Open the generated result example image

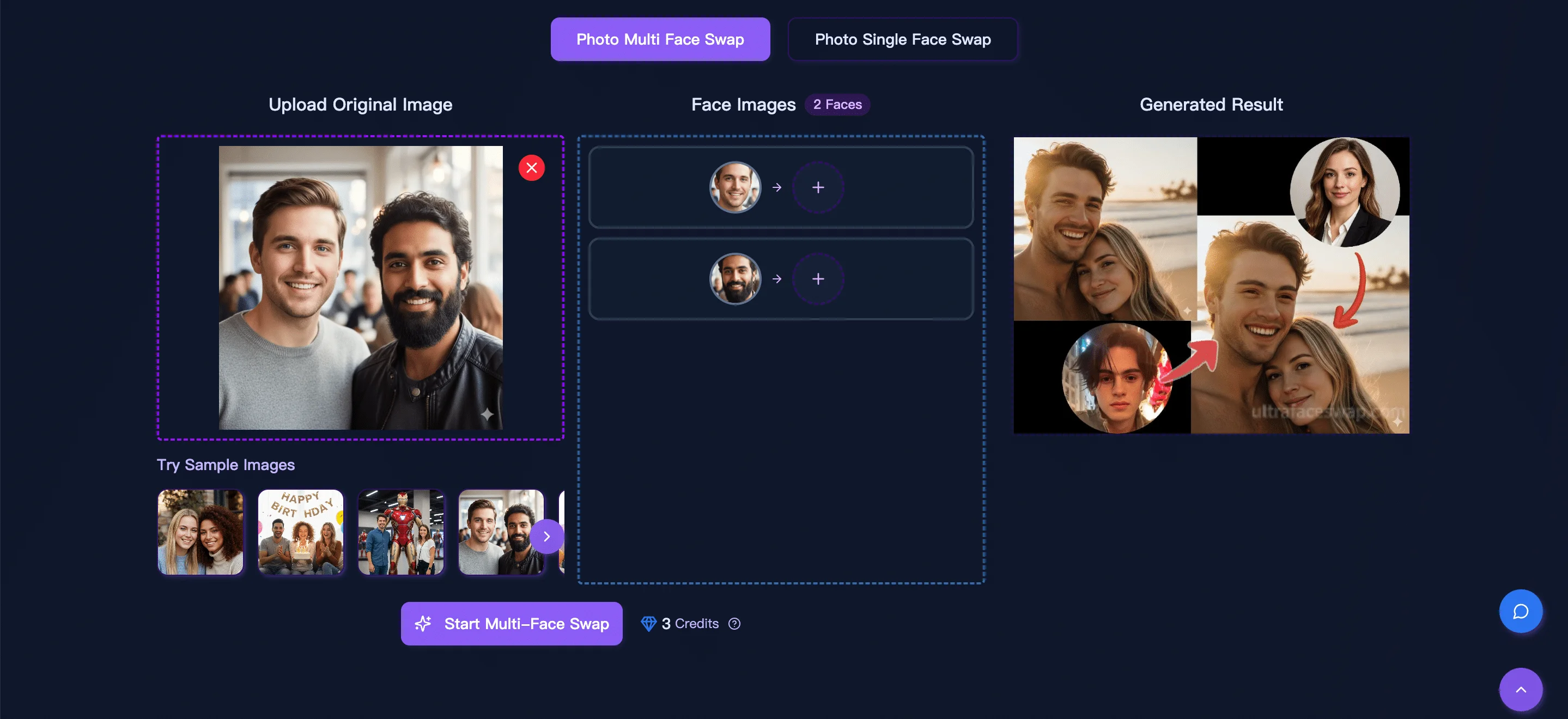point(1211,285)
